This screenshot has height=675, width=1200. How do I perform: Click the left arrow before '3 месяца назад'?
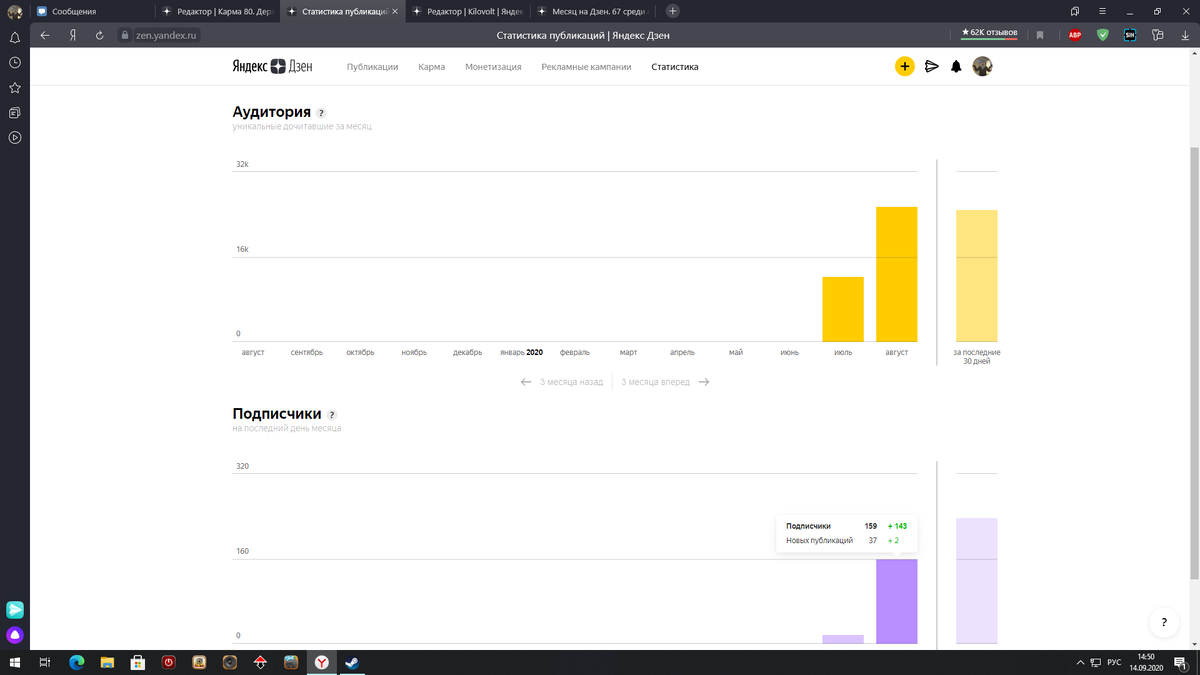[526, 382]
